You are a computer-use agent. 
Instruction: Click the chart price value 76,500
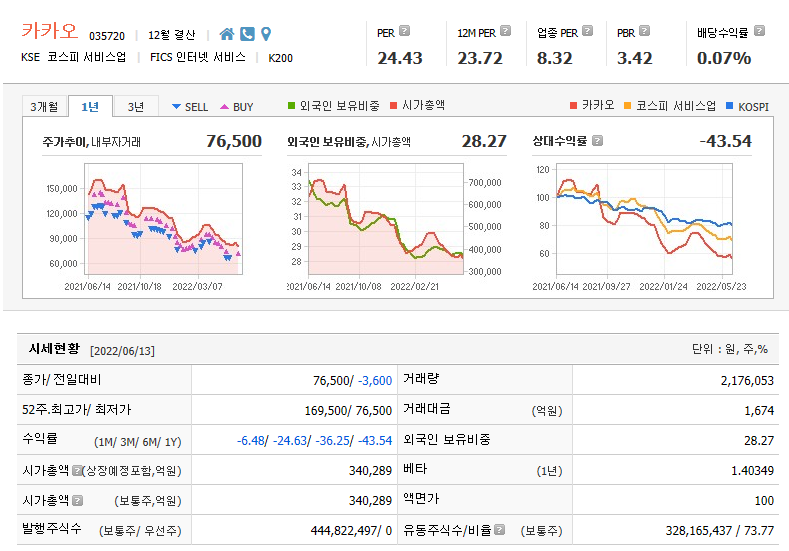tap(234, 141)
